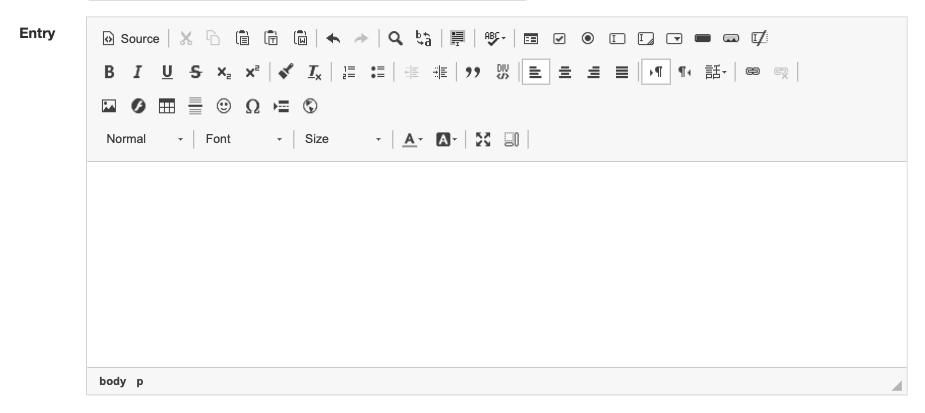The width and height of the screenshot is (925, 413).
Task: Click the Insert Link icon
Action: [753, 72]
